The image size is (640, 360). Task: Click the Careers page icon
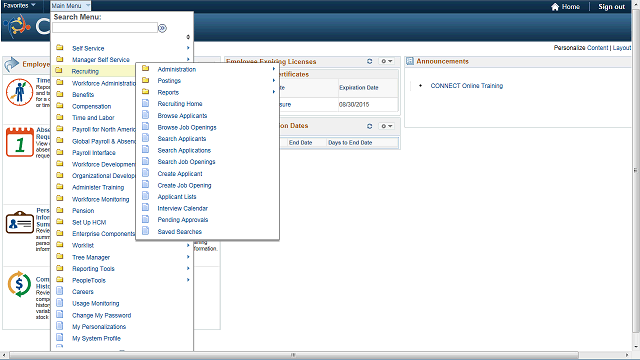[60, 291]
